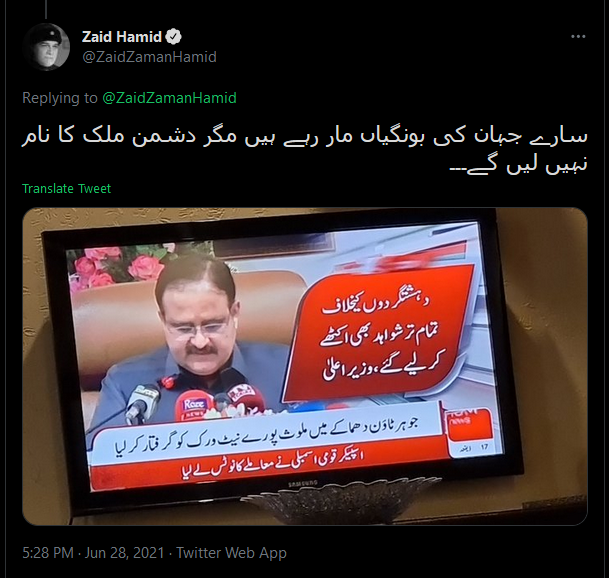The height and width of the screenshot is (578, 609).
Task: Click the Roze News microphone in photo
Action: (193, 405)
